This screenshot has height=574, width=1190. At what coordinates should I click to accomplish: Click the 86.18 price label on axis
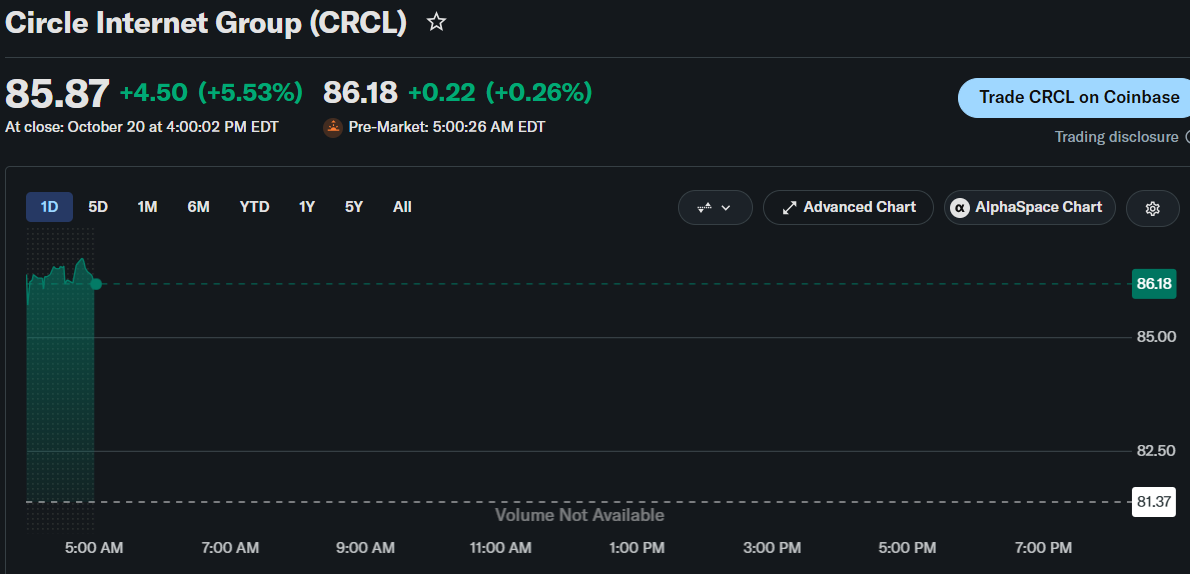[x=1154, y=284]
